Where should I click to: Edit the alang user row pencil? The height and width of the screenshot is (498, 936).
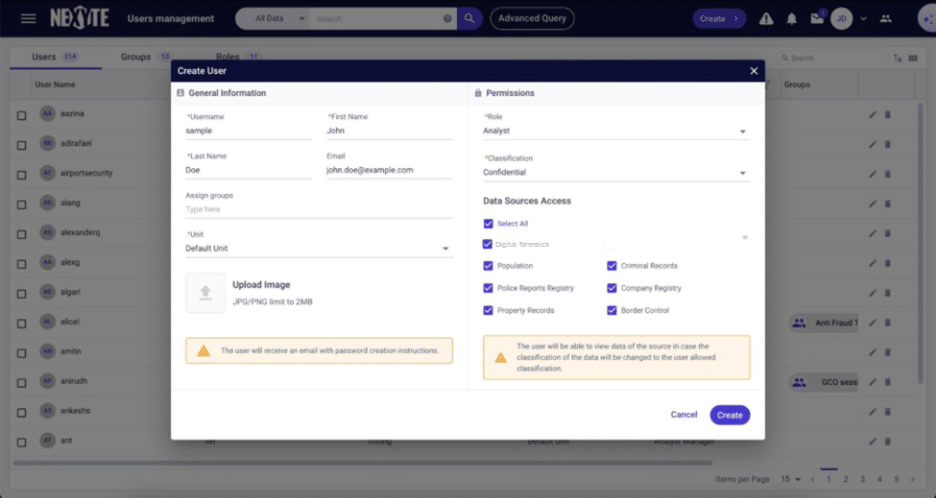pyautogui.click(x=873, y=204)
